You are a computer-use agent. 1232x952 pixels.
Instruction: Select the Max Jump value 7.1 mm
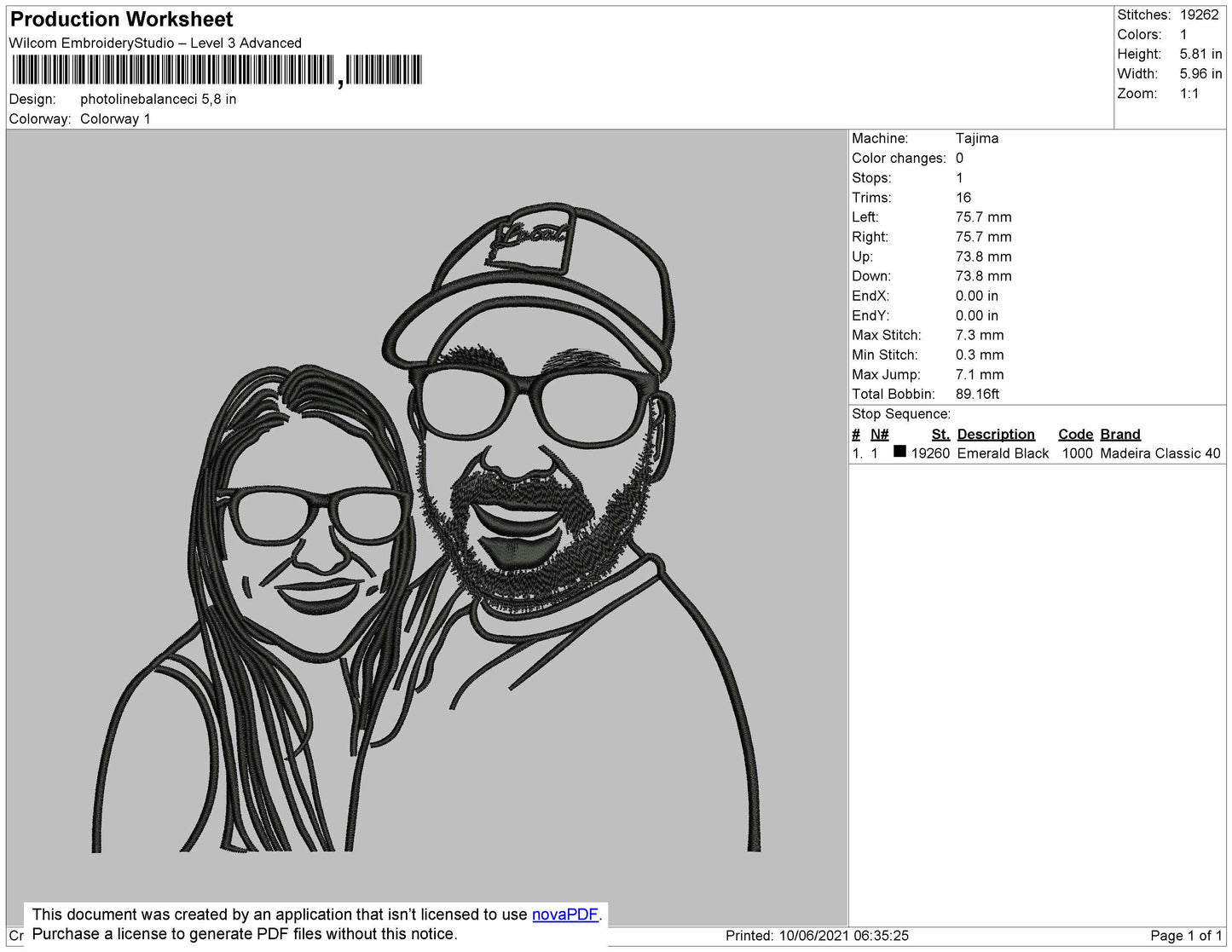(x=980, y=374)
